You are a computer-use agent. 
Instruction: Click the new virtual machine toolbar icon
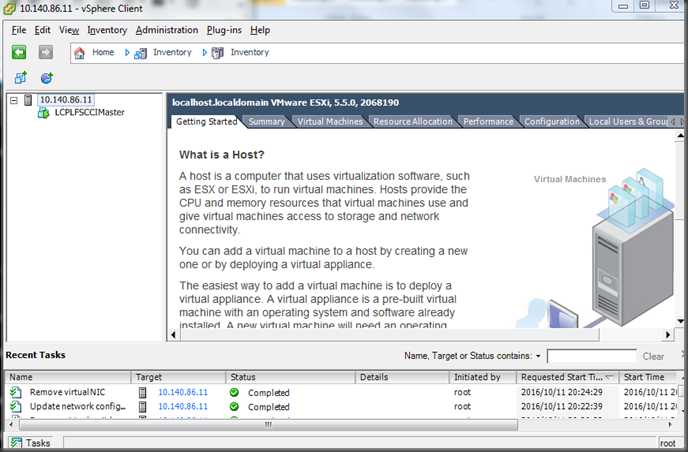[x=21, y=78]
